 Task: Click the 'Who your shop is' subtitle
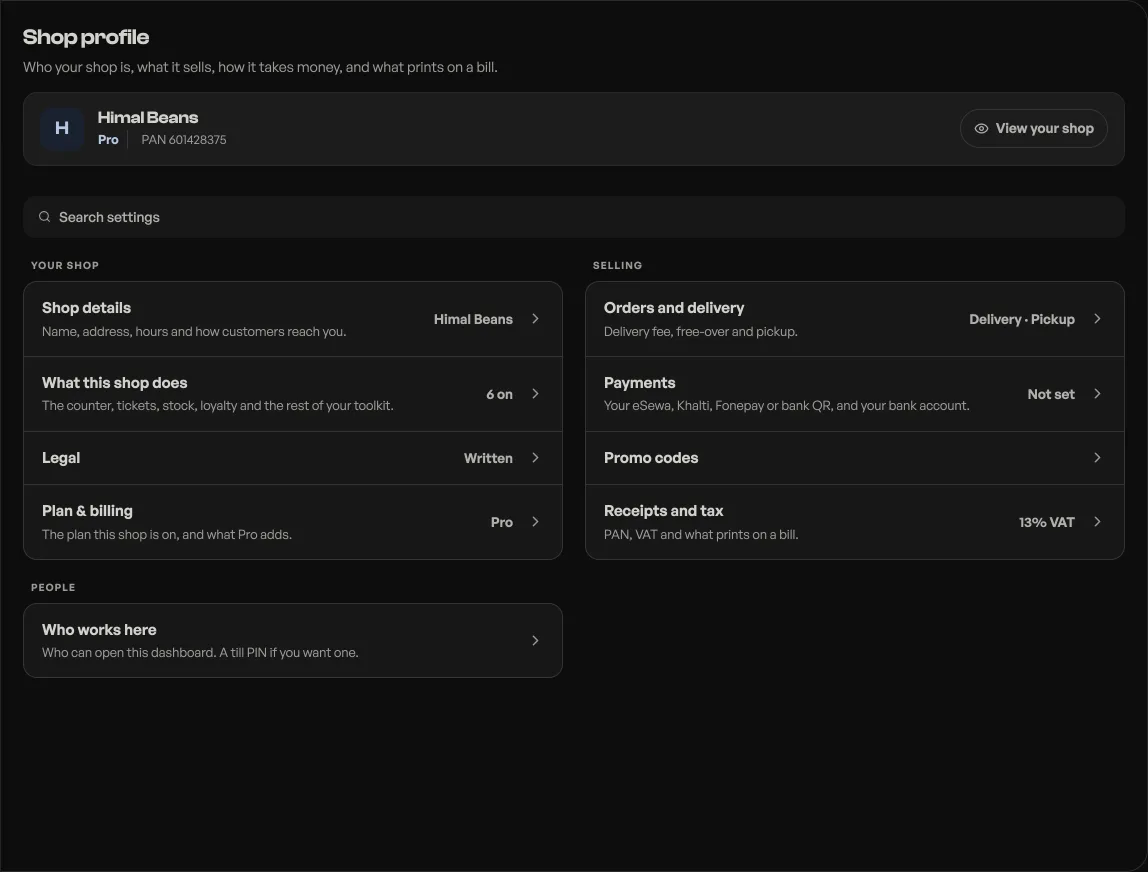click(260, 67)
